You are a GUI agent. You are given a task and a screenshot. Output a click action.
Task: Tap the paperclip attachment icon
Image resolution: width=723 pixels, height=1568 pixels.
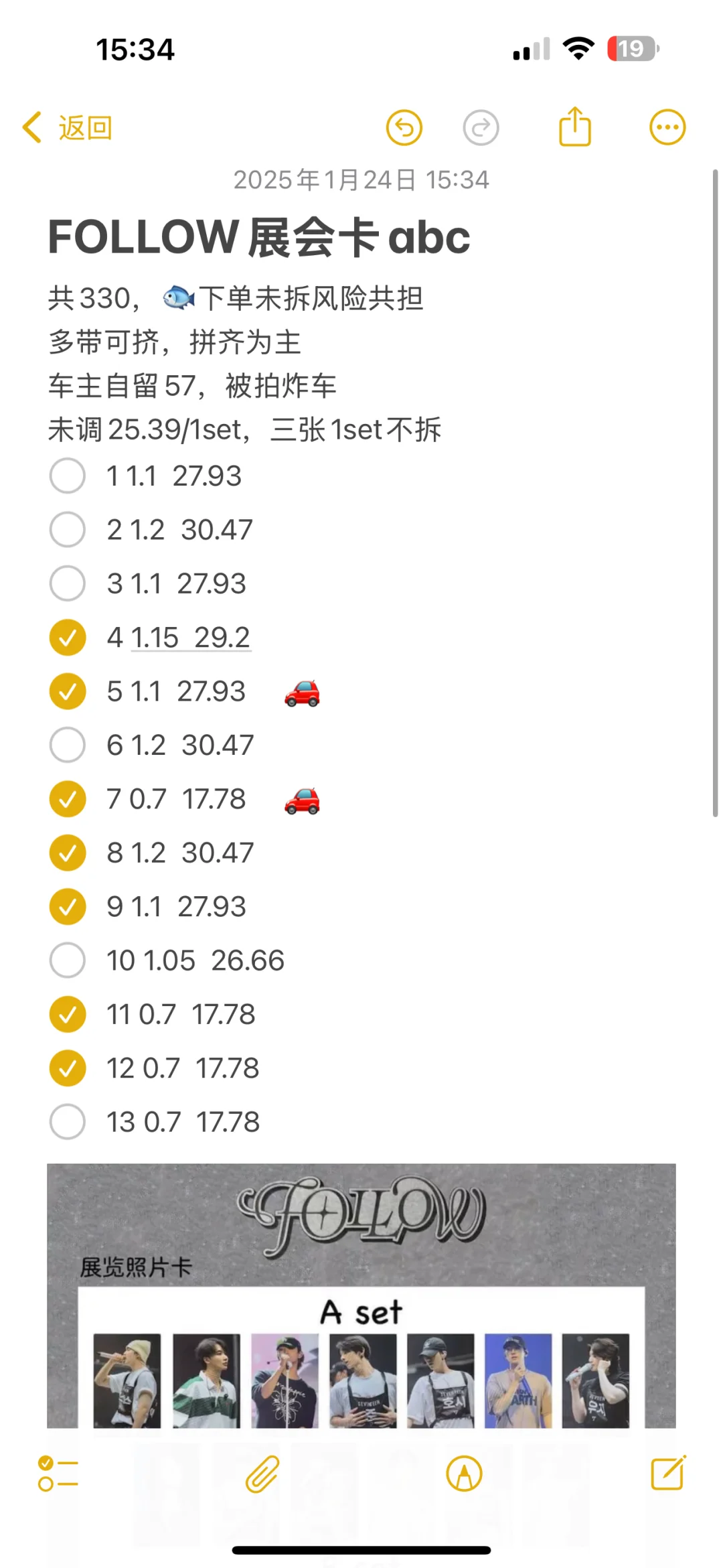click(262, 1474)
